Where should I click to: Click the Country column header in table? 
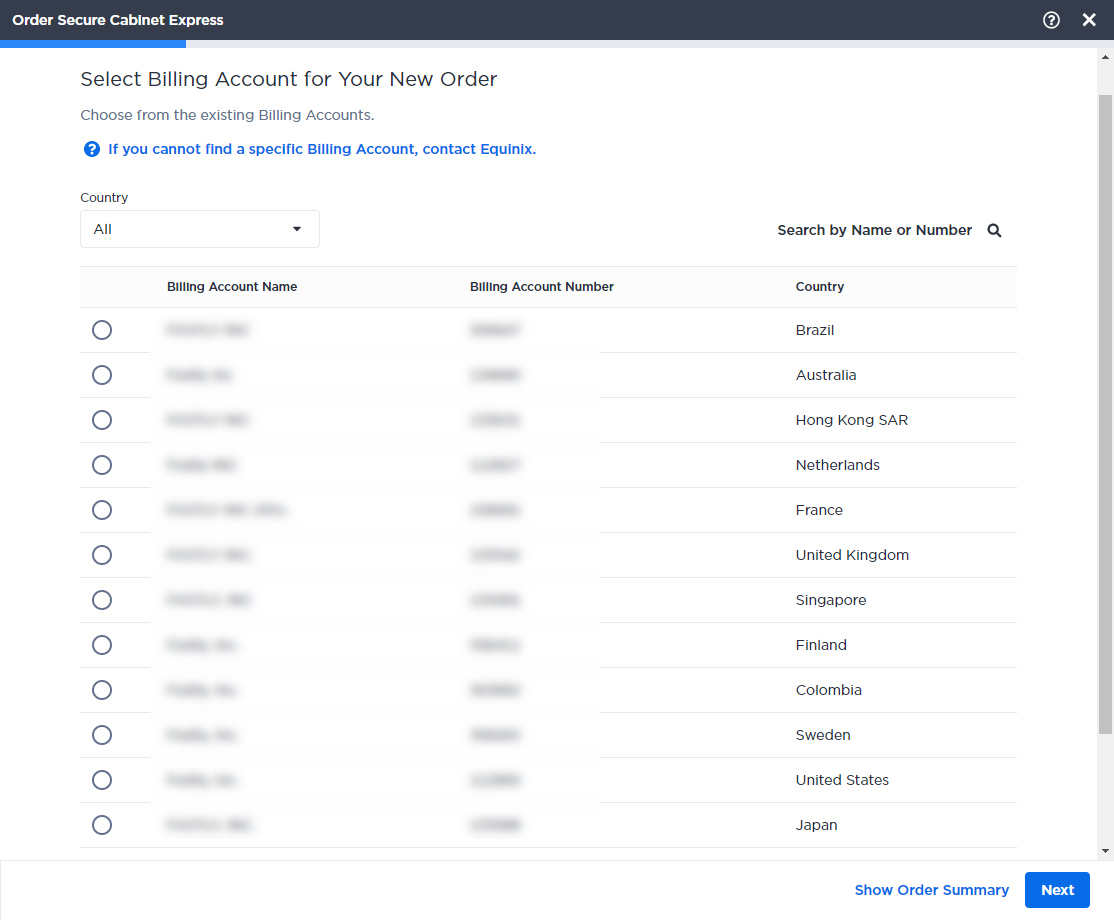tap(820, 287)
